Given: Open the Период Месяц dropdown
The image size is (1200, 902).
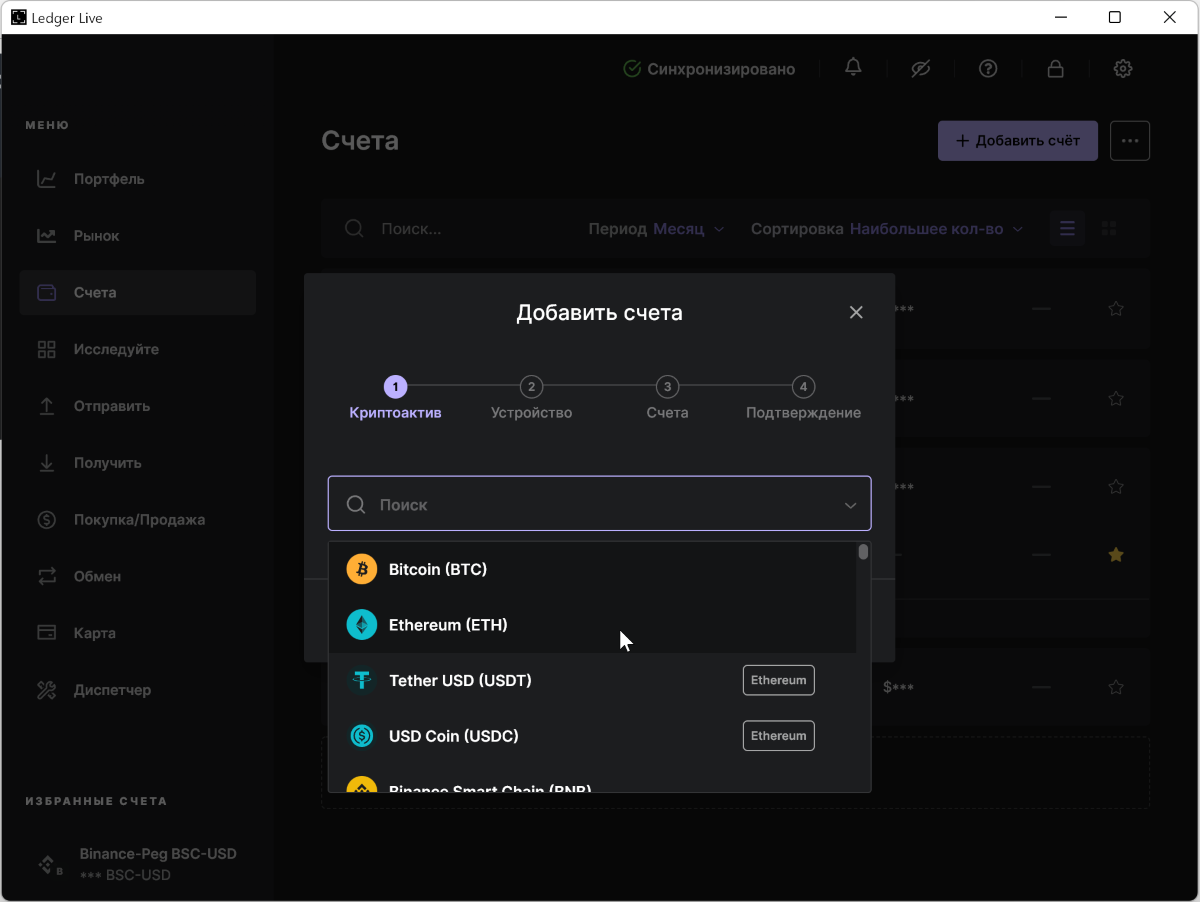Looking at the screenshot, I should 656,229.
